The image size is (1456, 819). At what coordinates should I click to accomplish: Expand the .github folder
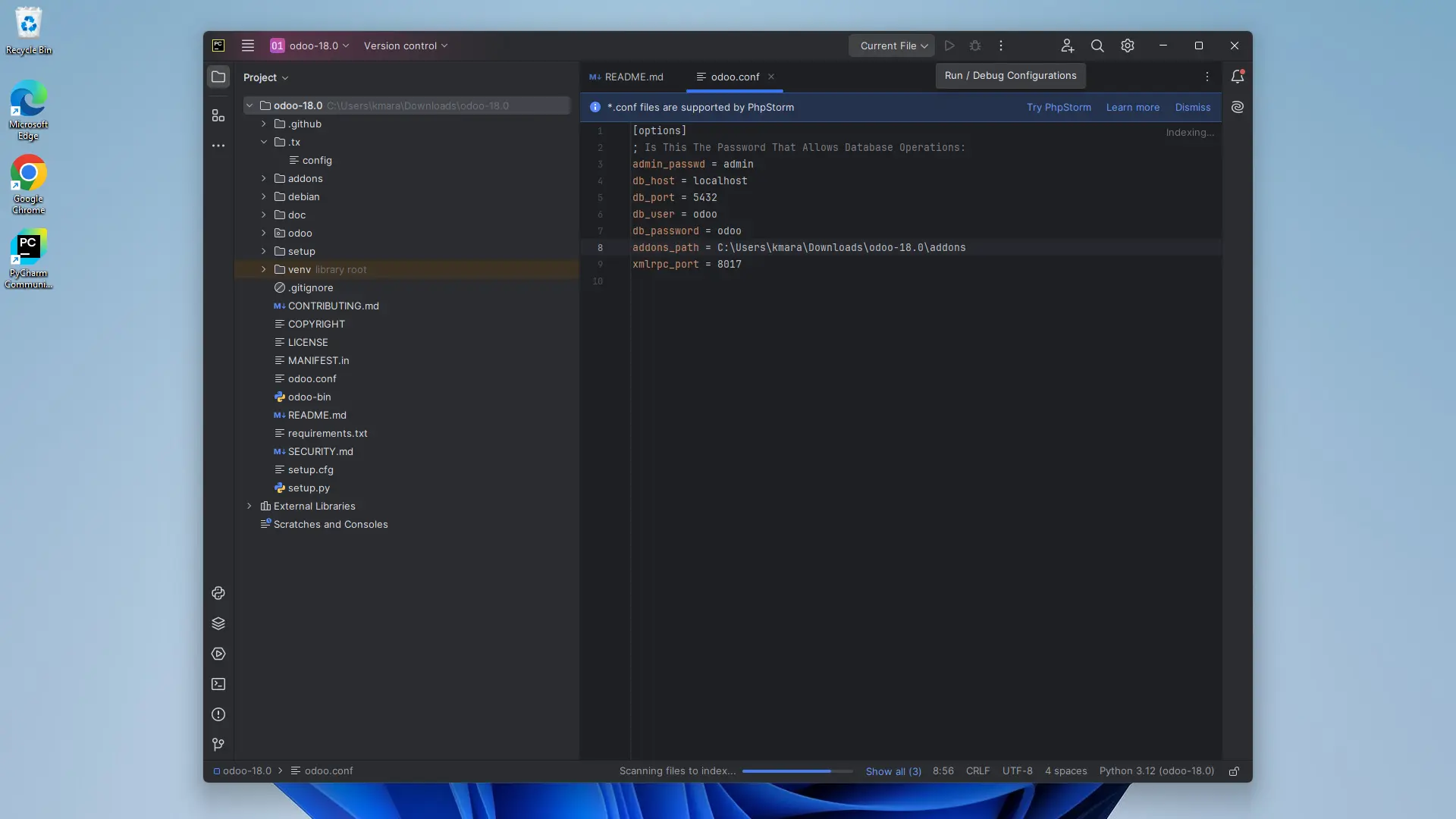point(264,124)
